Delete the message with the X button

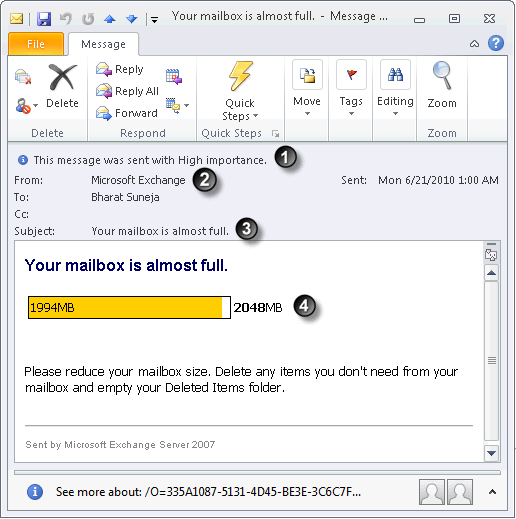pyautogui.click(x=62, y=86)
